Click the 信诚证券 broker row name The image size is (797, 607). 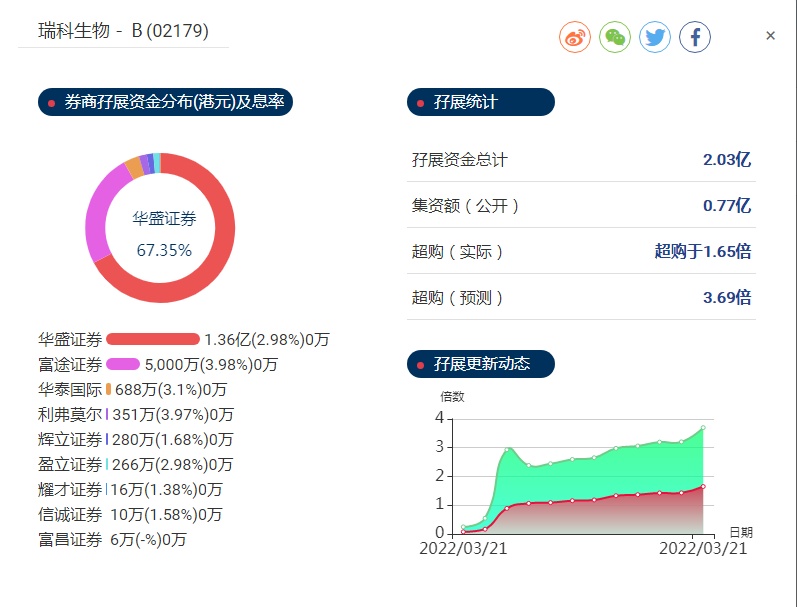point(70,514)
